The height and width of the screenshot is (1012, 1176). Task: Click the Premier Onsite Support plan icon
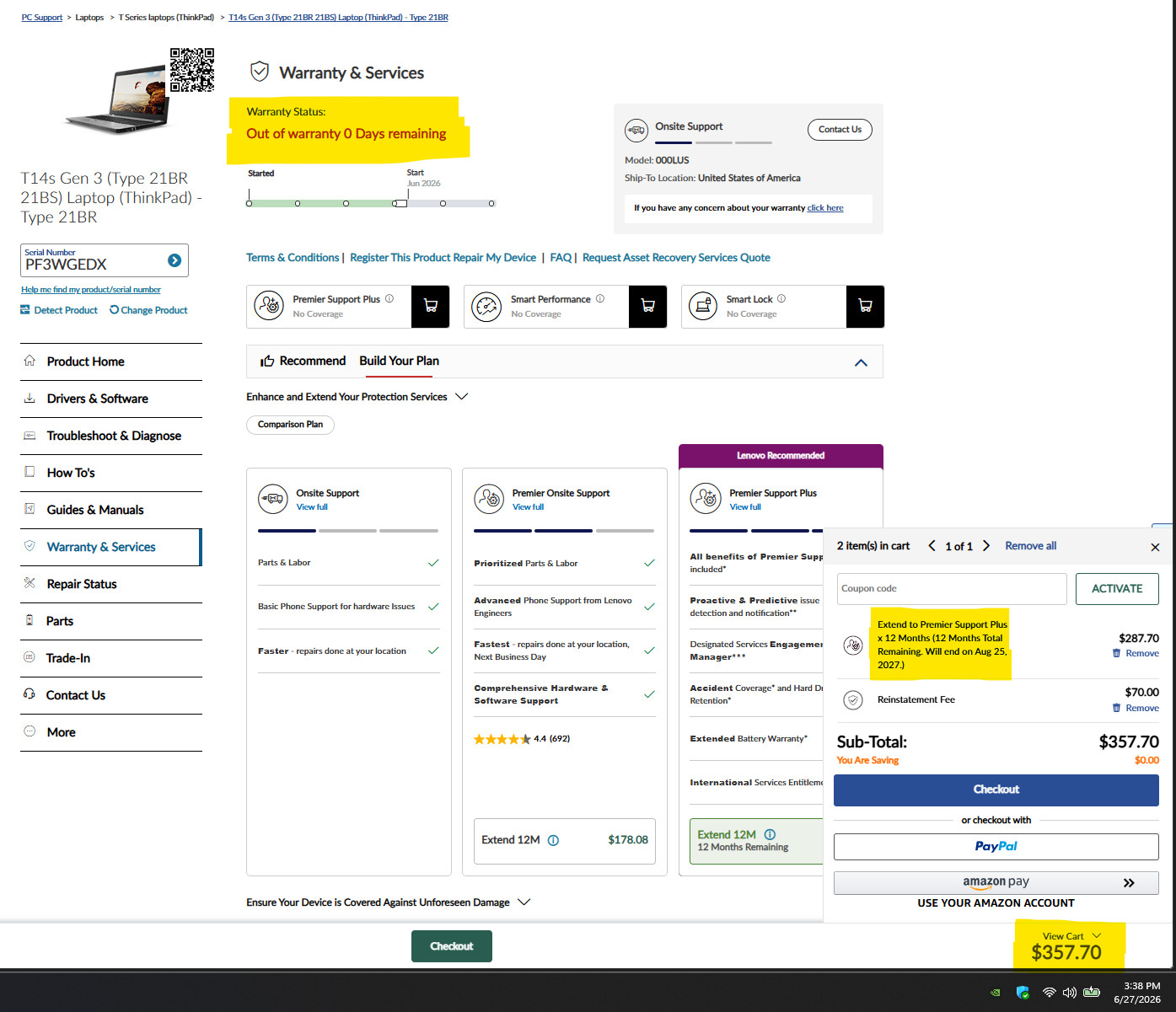click(489, 499)
